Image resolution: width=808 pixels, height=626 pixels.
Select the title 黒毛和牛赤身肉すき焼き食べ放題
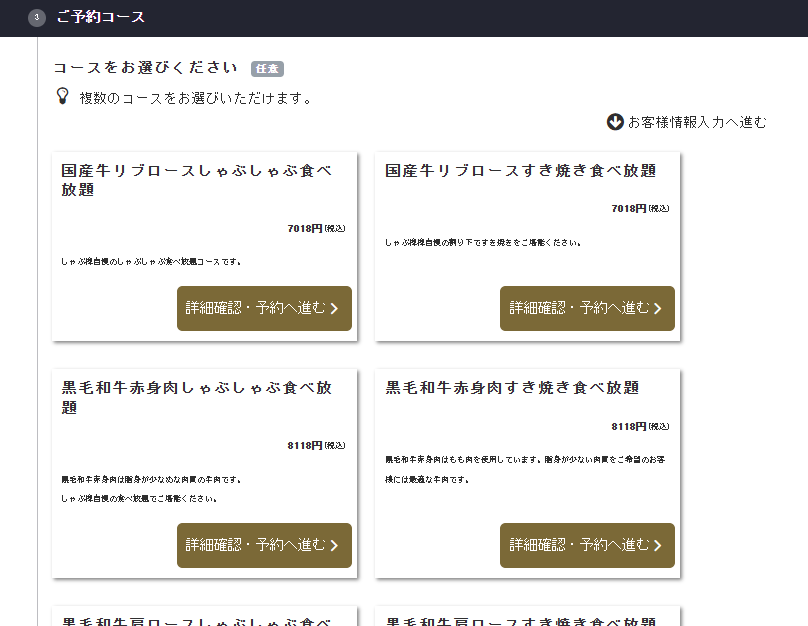(x=512, y=387)
